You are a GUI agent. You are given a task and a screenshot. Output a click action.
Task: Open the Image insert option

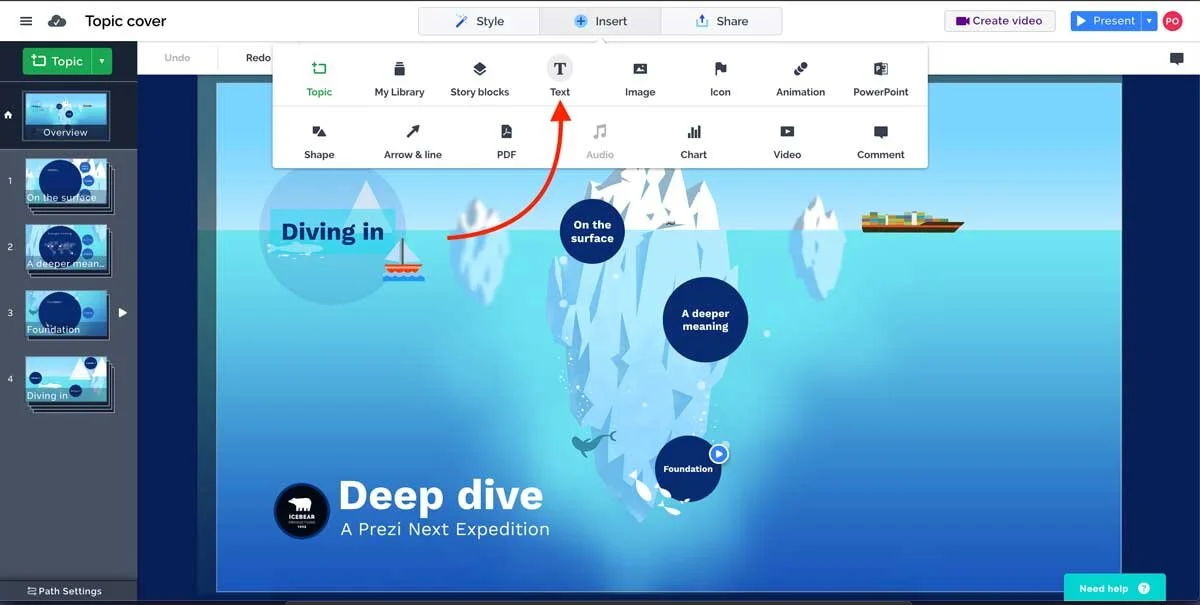click(639, 75)
